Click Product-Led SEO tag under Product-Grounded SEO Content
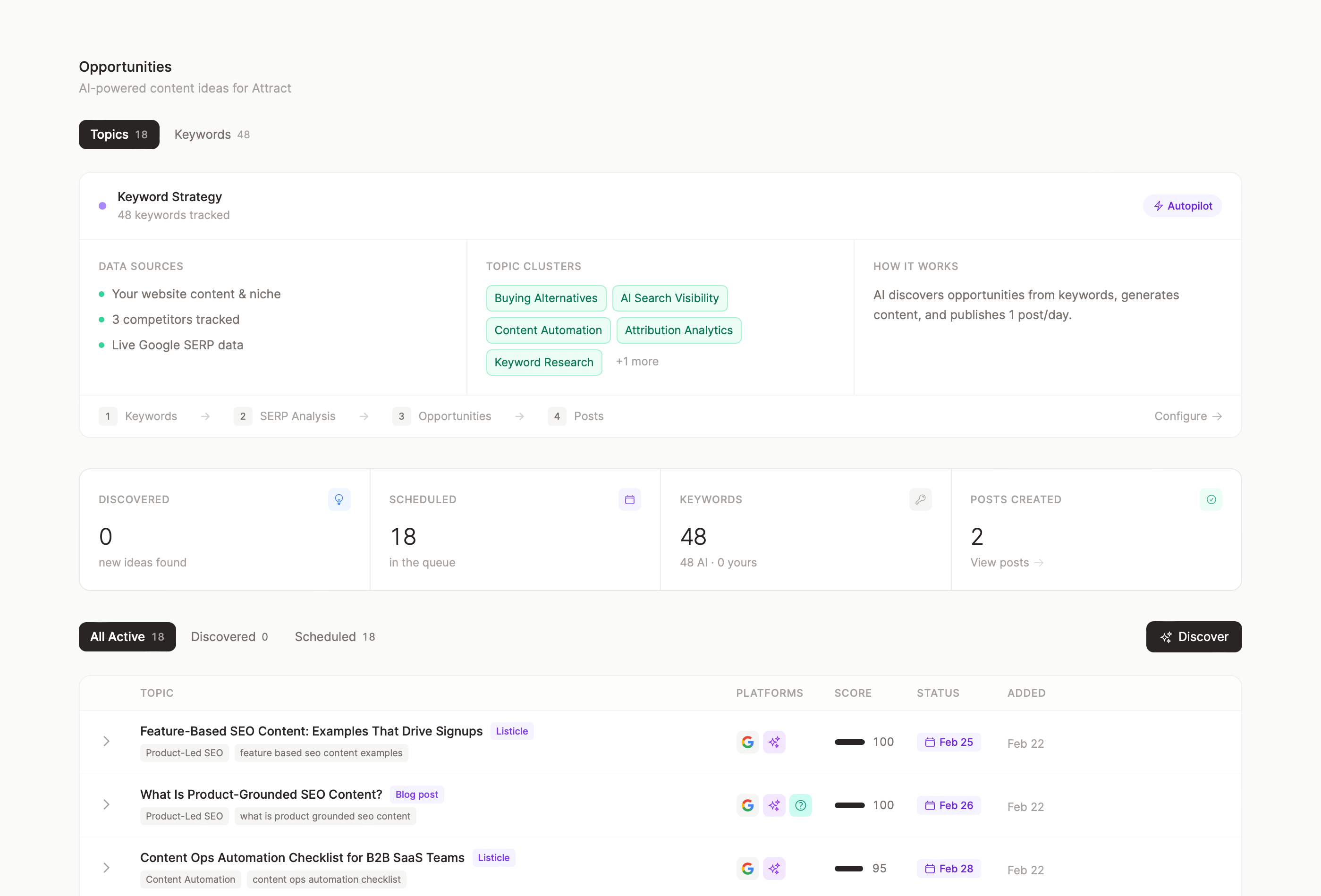This screenshot has width=1321, height=896. pyautogui.click(x=184, y=816)
